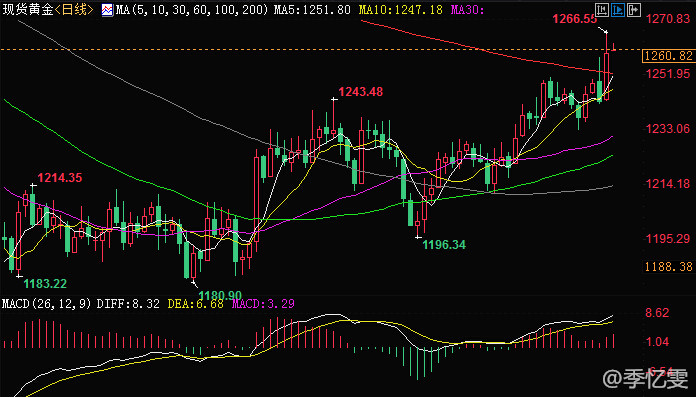Click the 现货黄金 instrument title
The height and width of the screenshot is (397, 696).
28,10
